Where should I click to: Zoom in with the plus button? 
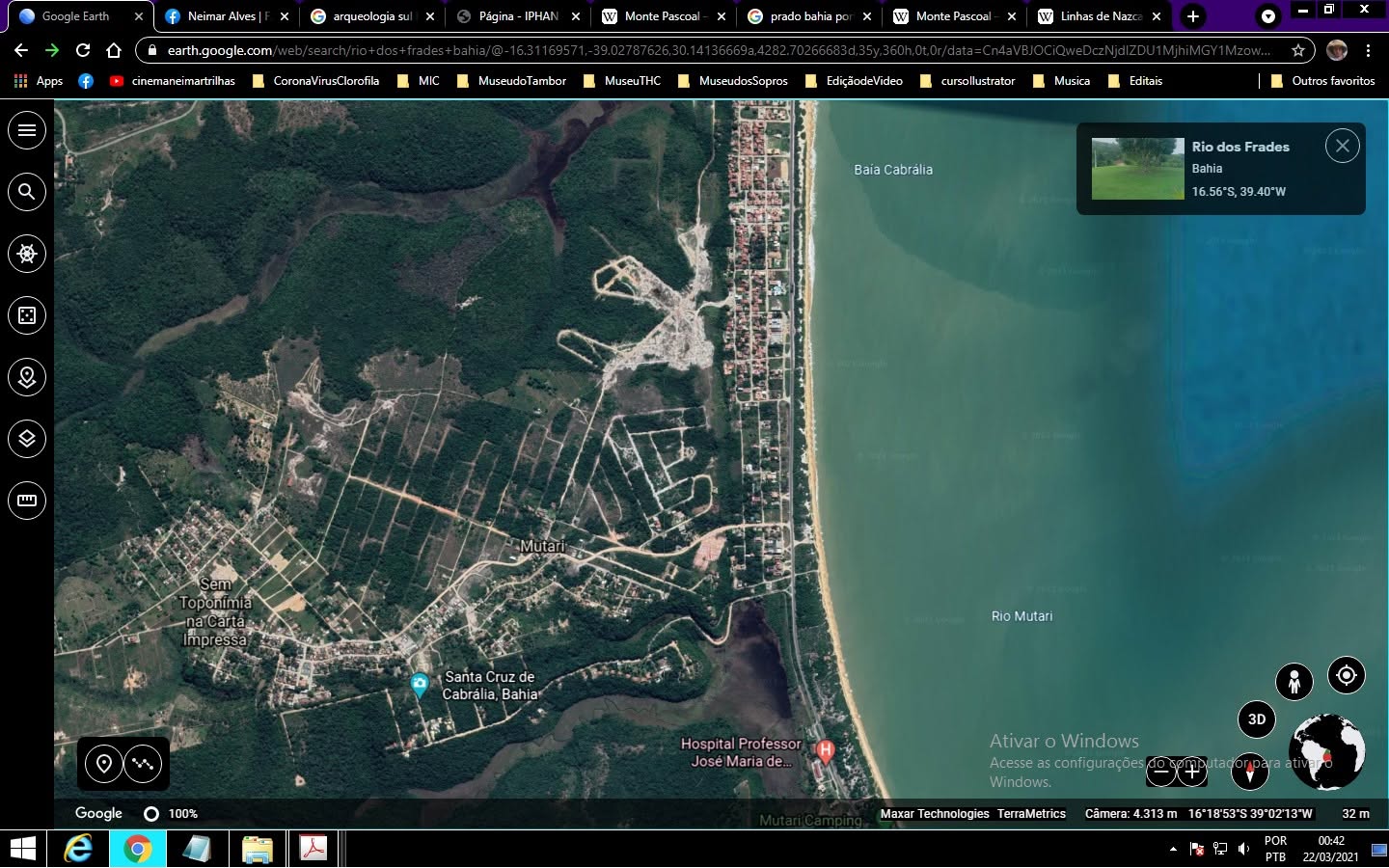(1192, 771)
